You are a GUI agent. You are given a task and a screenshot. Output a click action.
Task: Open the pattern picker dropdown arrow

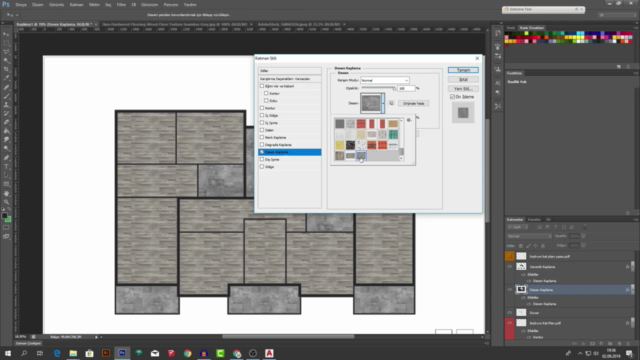pos(383,103)
